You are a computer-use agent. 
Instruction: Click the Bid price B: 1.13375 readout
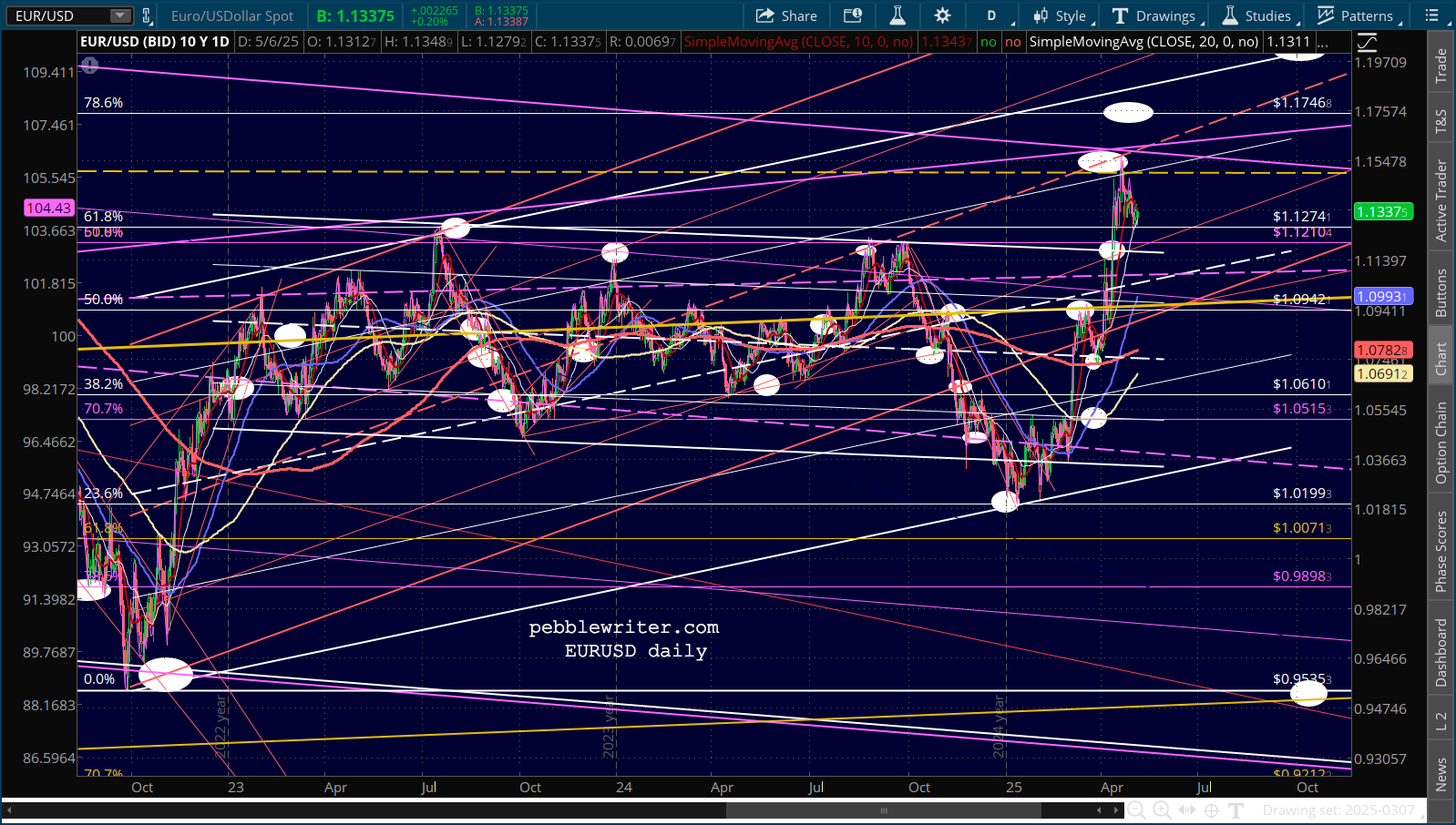(355, 15)
